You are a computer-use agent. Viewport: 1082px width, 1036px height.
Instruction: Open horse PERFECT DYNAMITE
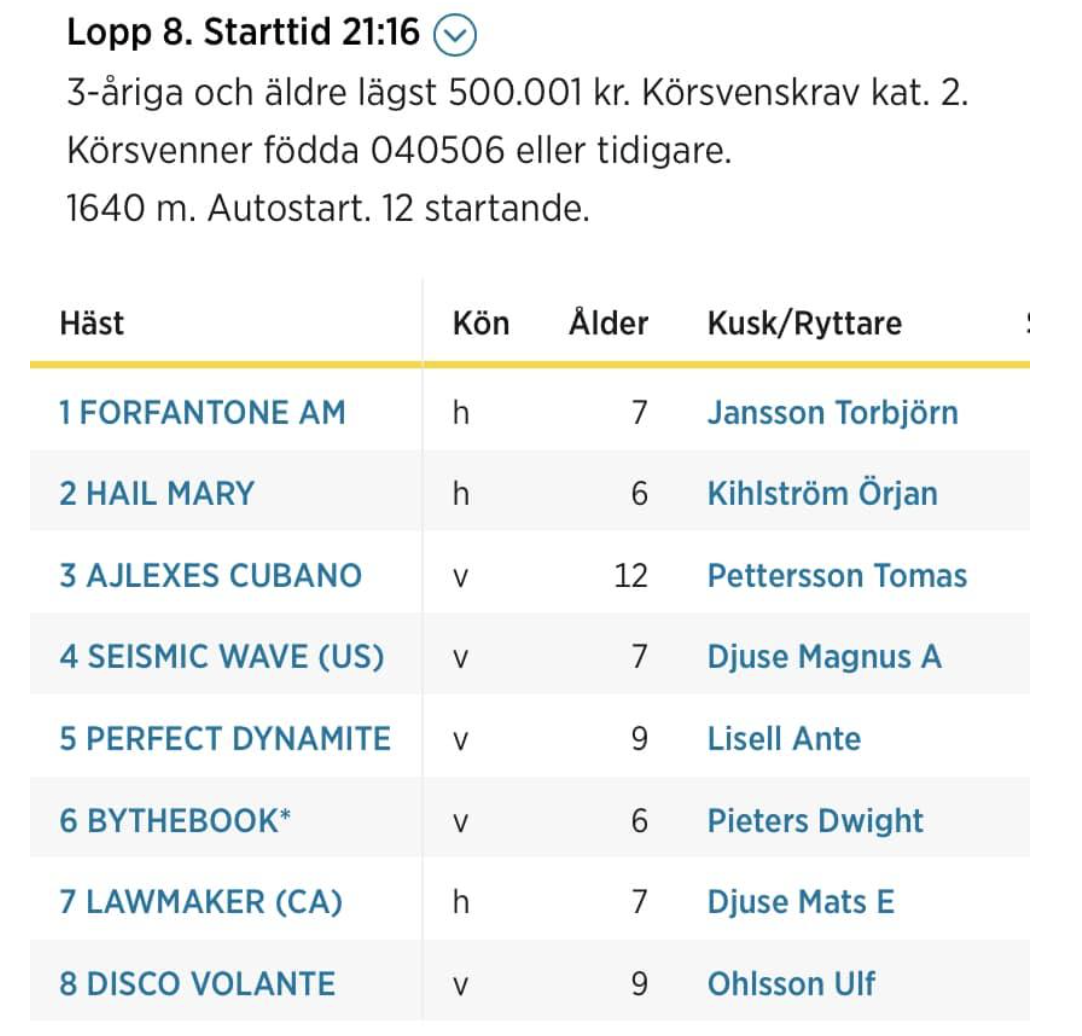coord(225,738)
